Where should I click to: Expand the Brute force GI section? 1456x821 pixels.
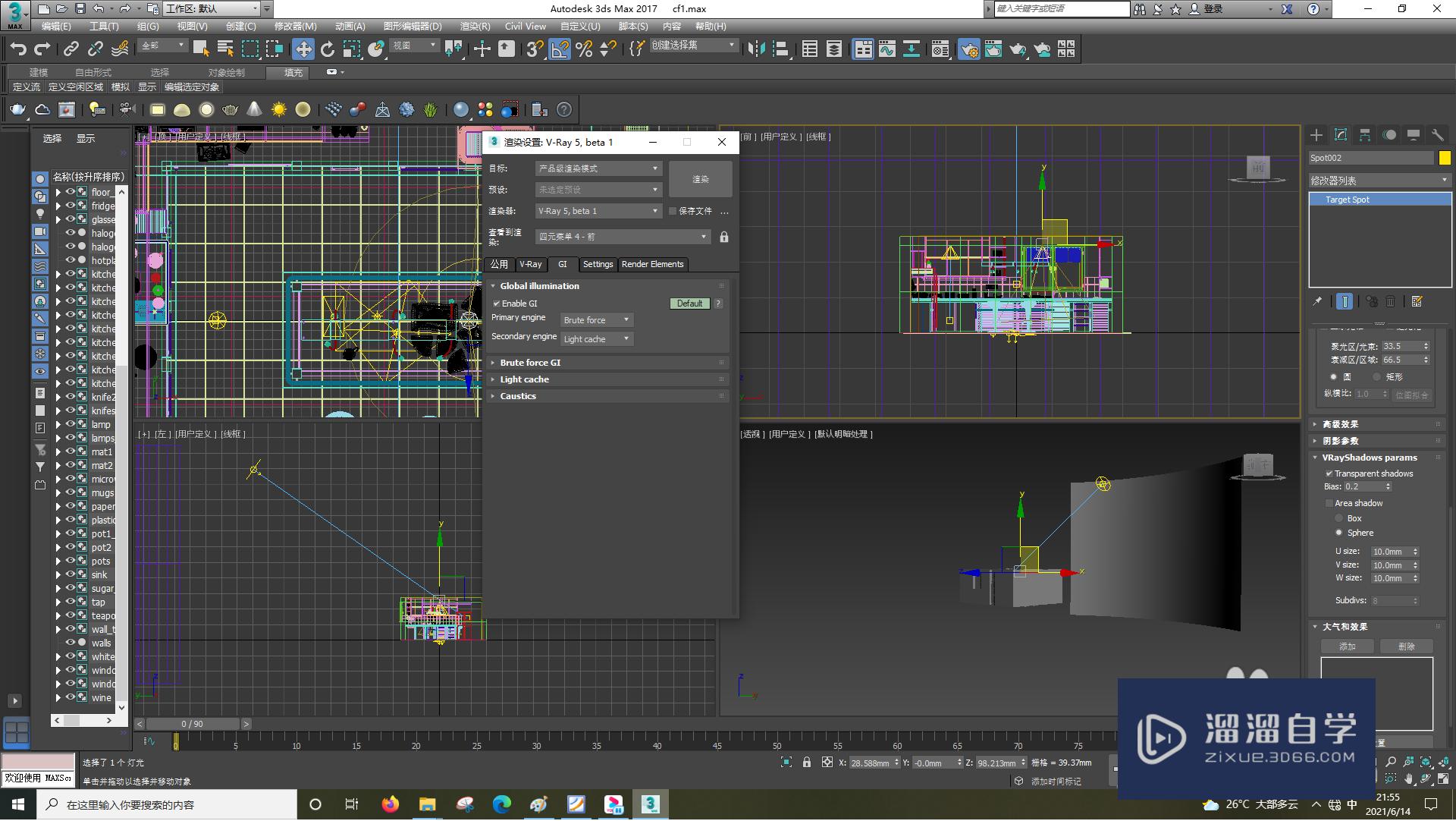point(529,362)
